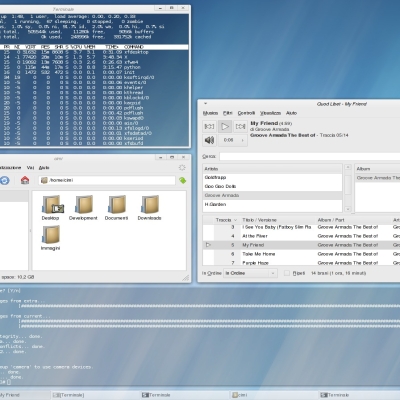Viewport: 400px width, 400px height.
Task: Select the song Purple Haze
Action: coord(301,263)
